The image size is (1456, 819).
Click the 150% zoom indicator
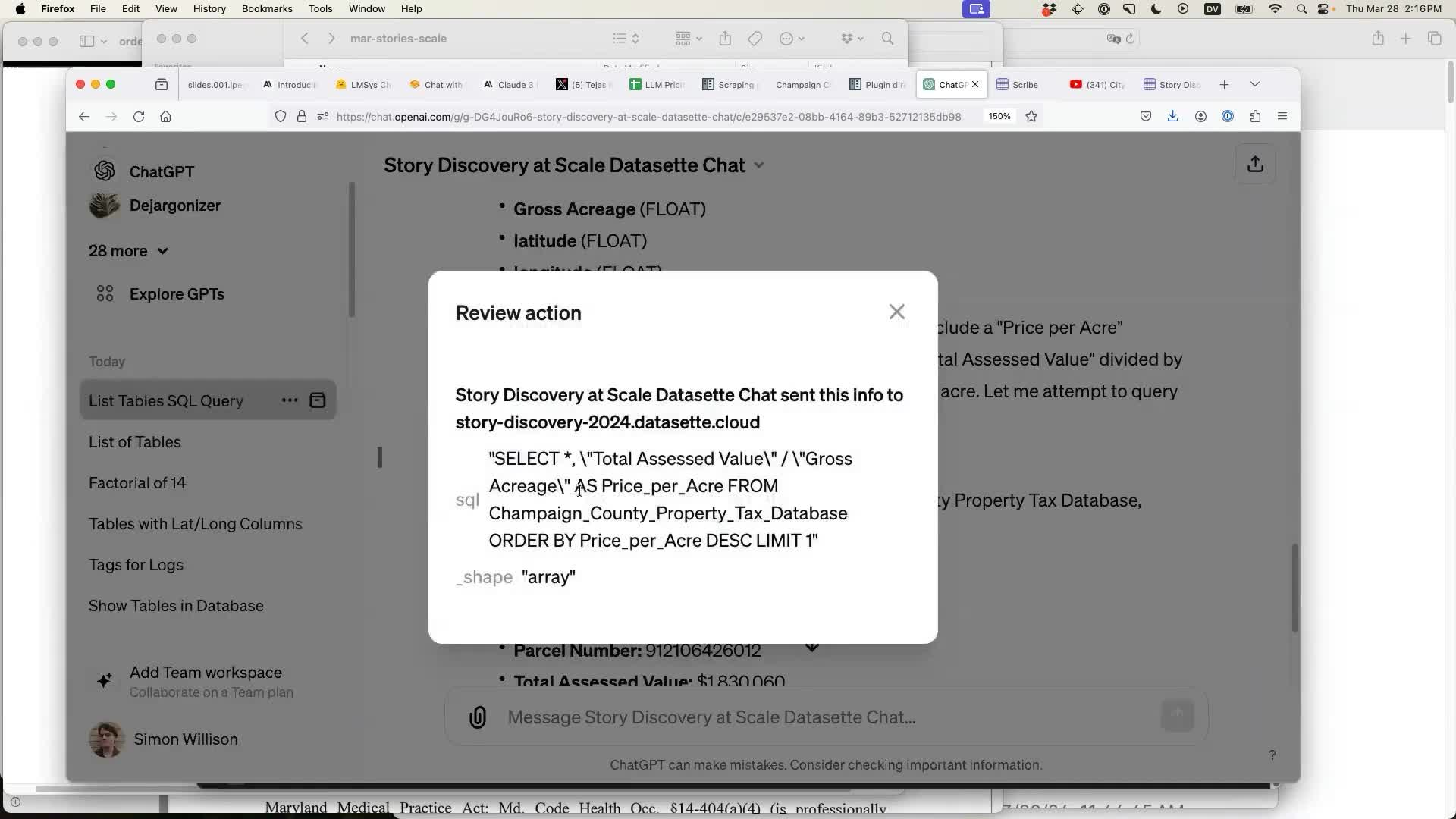tap(999, 116)
